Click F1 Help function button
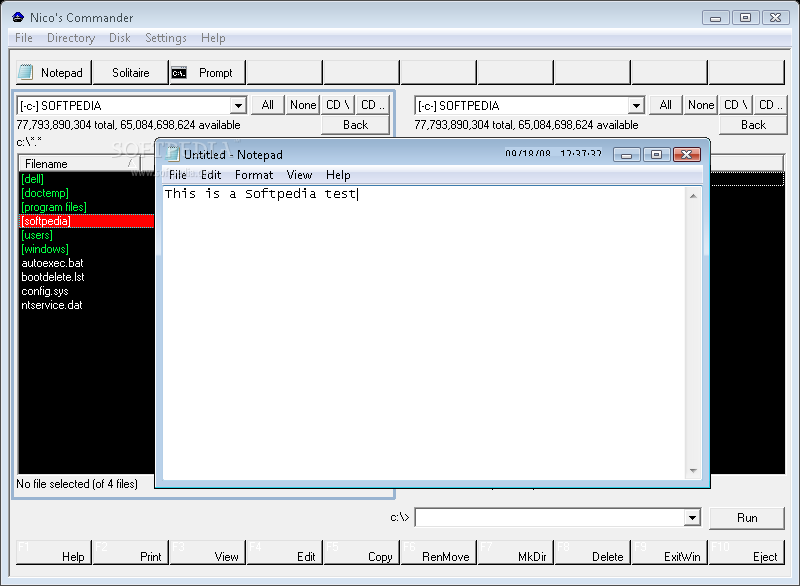The height and width of the screenshot is (586, 800). pyautogui.click(x=54, y=552)
